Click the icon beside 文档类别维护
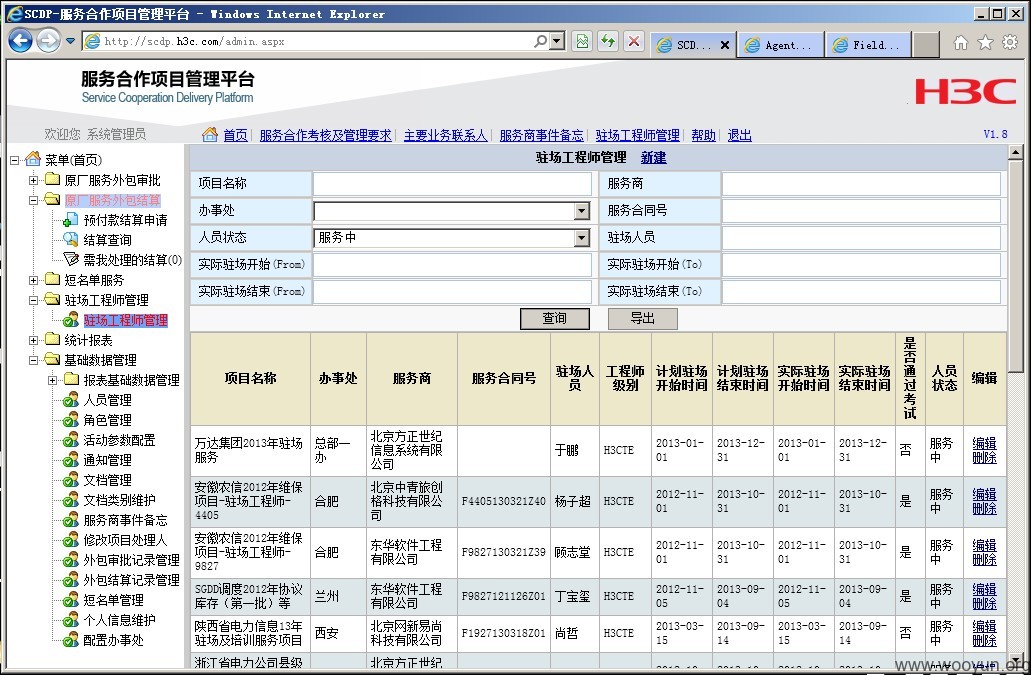 point(70,500)
